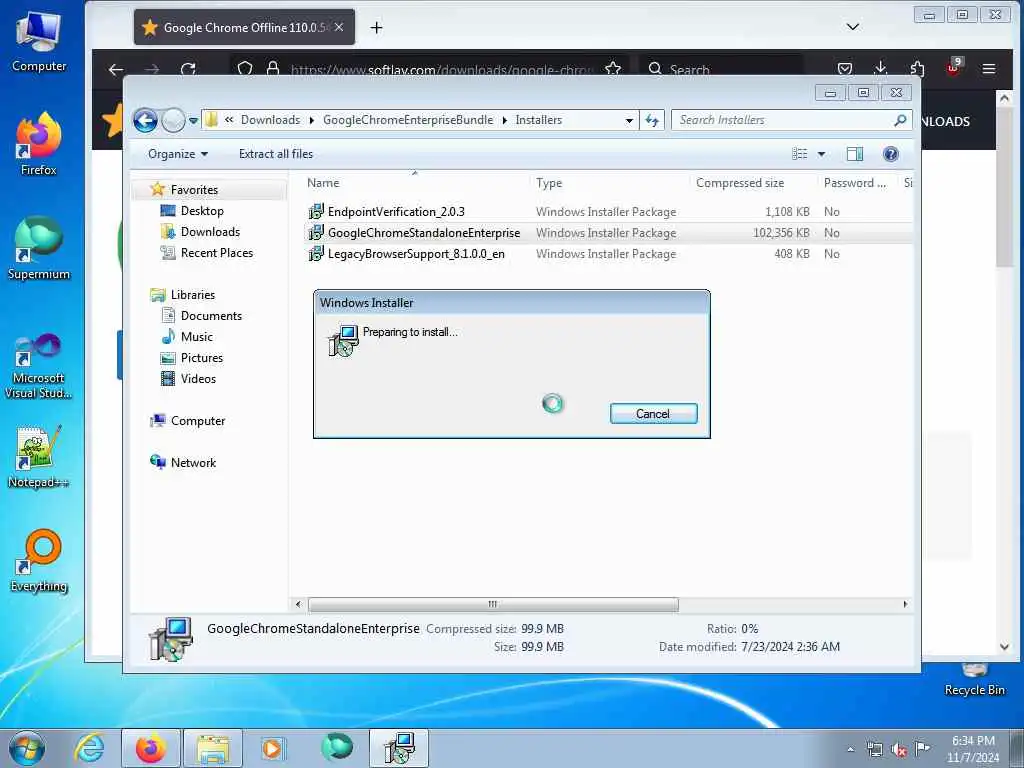The width and height of the screenshot is (1024, 768).
Task: Select Favorites in the navigation pane
Action: [x=194, y=189]
